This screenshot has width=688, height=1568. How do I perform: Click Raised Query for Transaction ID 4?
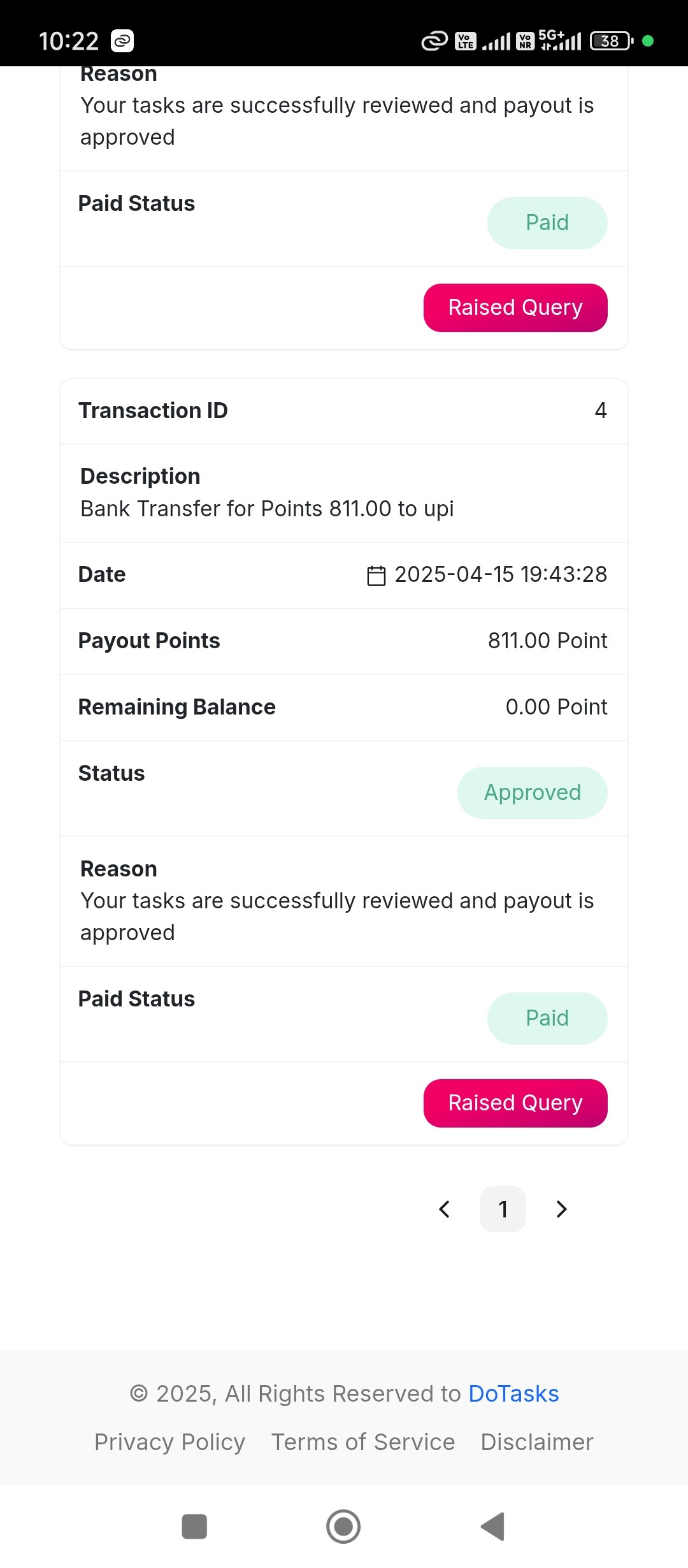pos(515,1103)
